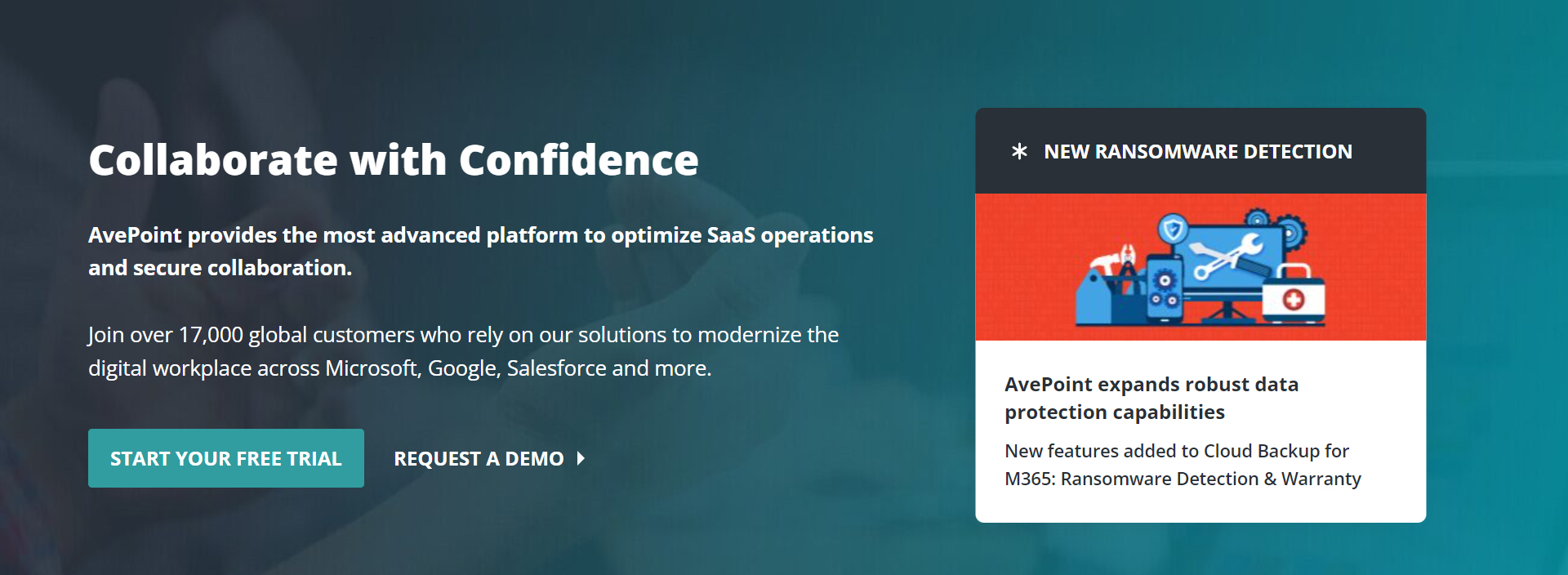The width and height of the screenshot is (1568, 575).
Task: Click the crossed wrench and screwdriver icon
Action: click(1228, 258)
